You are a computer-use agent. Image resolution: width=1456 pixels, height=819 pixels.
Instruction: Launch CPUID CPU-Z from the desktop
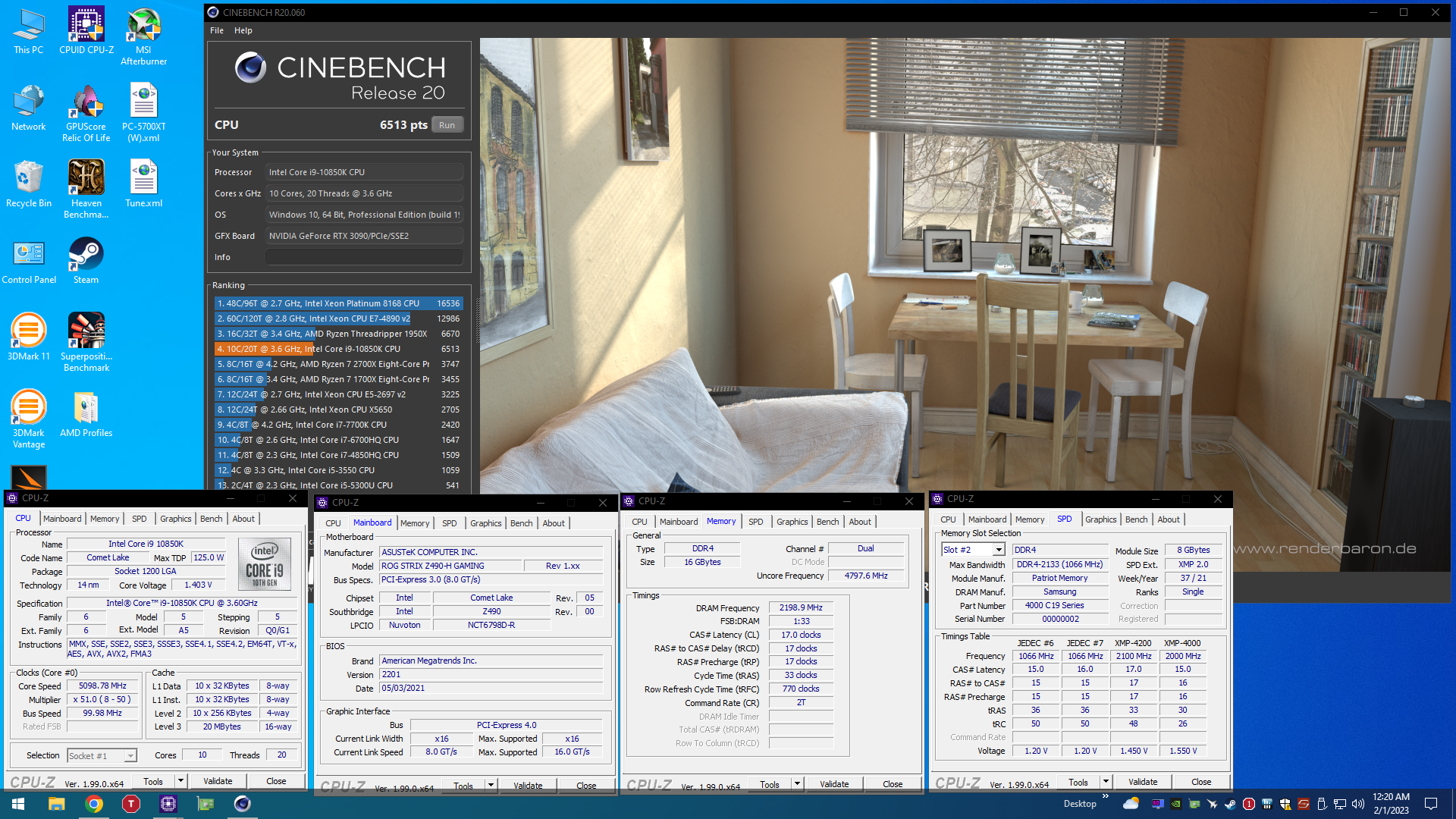(86, 30)
